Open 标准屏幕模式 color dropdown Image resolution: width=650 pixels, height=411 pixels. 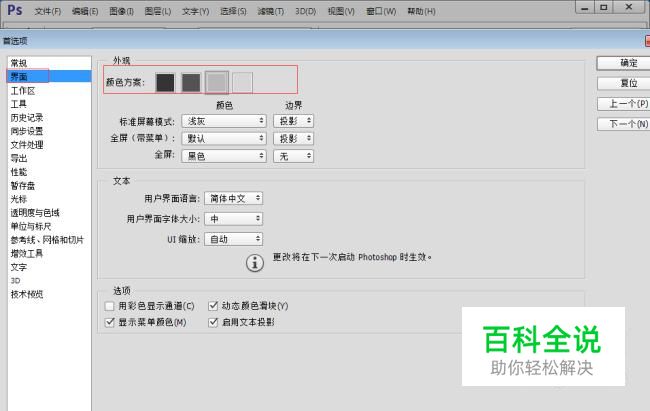224,121
